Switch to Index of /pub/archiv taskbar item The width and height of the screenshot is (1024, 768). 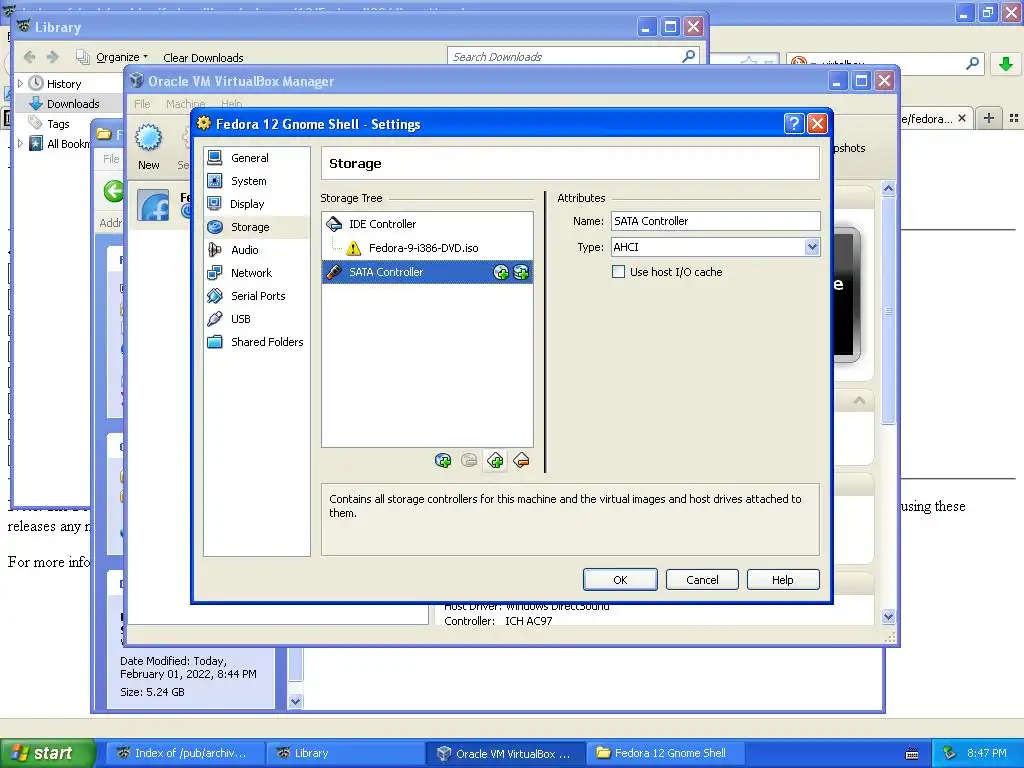pyautogui.click(x=185, y=753)
